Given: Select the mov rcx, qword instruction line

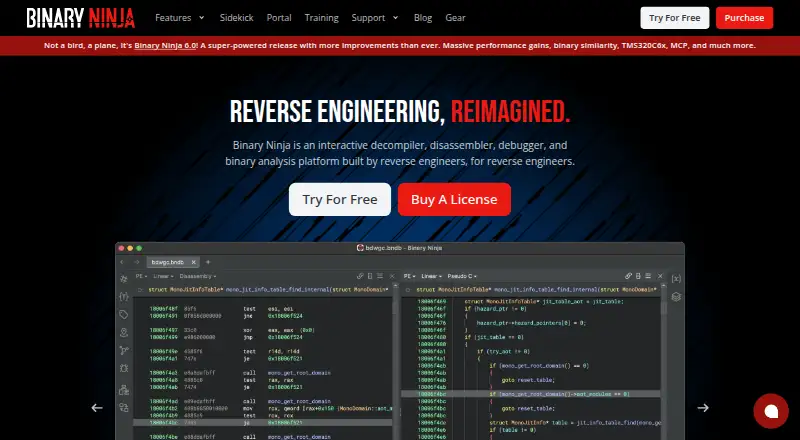Looking at the screenshot, I should [269, 408].
